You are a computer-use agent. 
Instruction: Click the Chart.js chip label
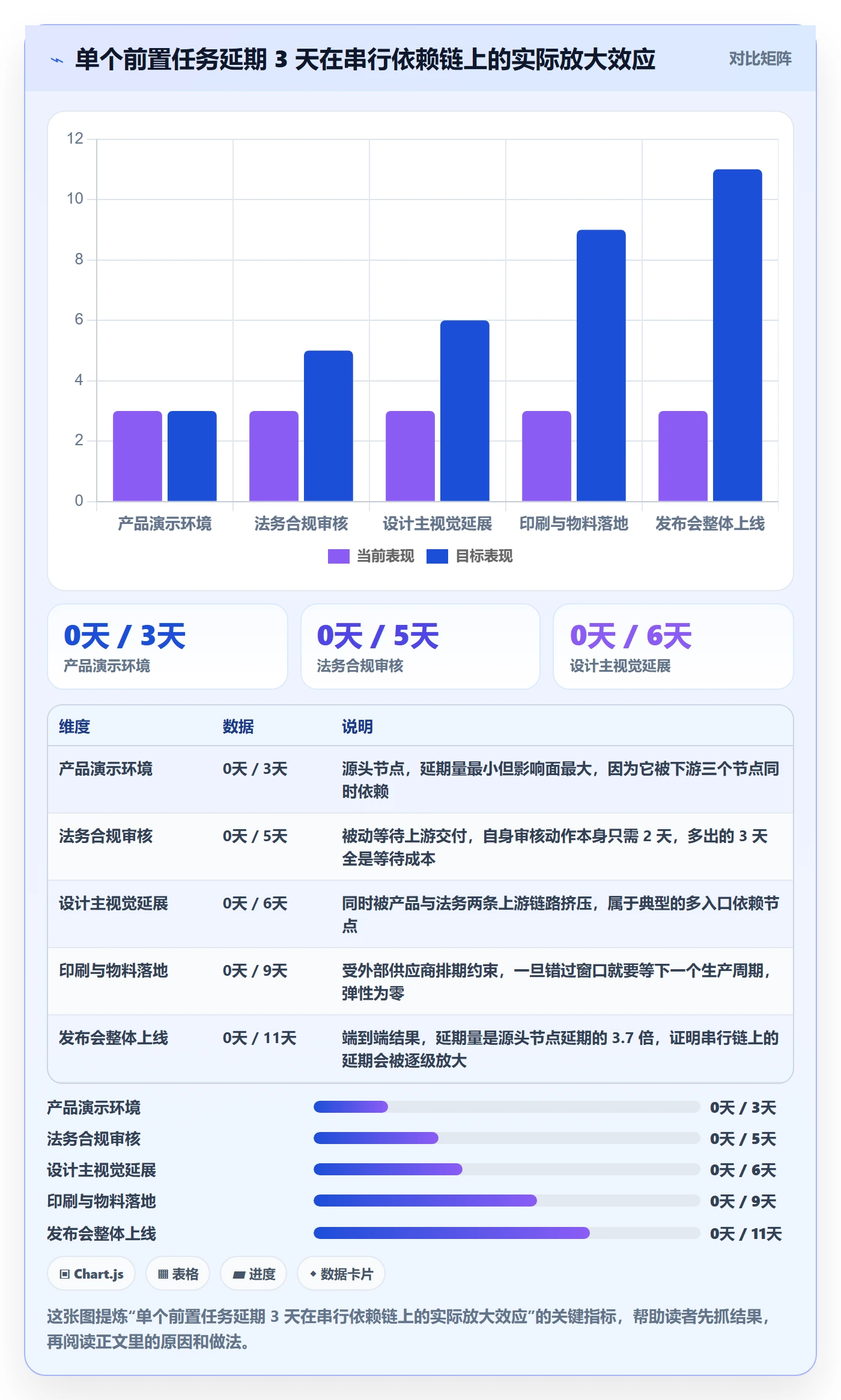coord(99,1274)
